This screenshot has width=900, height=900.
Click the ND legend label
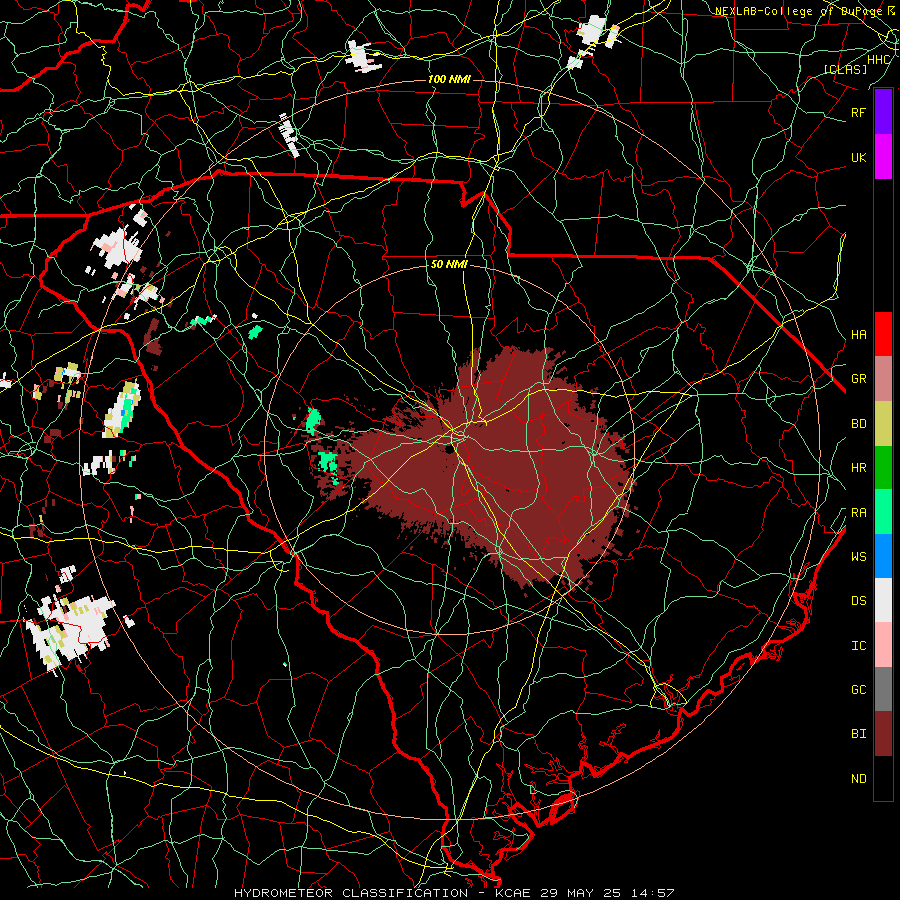(x=858, y=778)
